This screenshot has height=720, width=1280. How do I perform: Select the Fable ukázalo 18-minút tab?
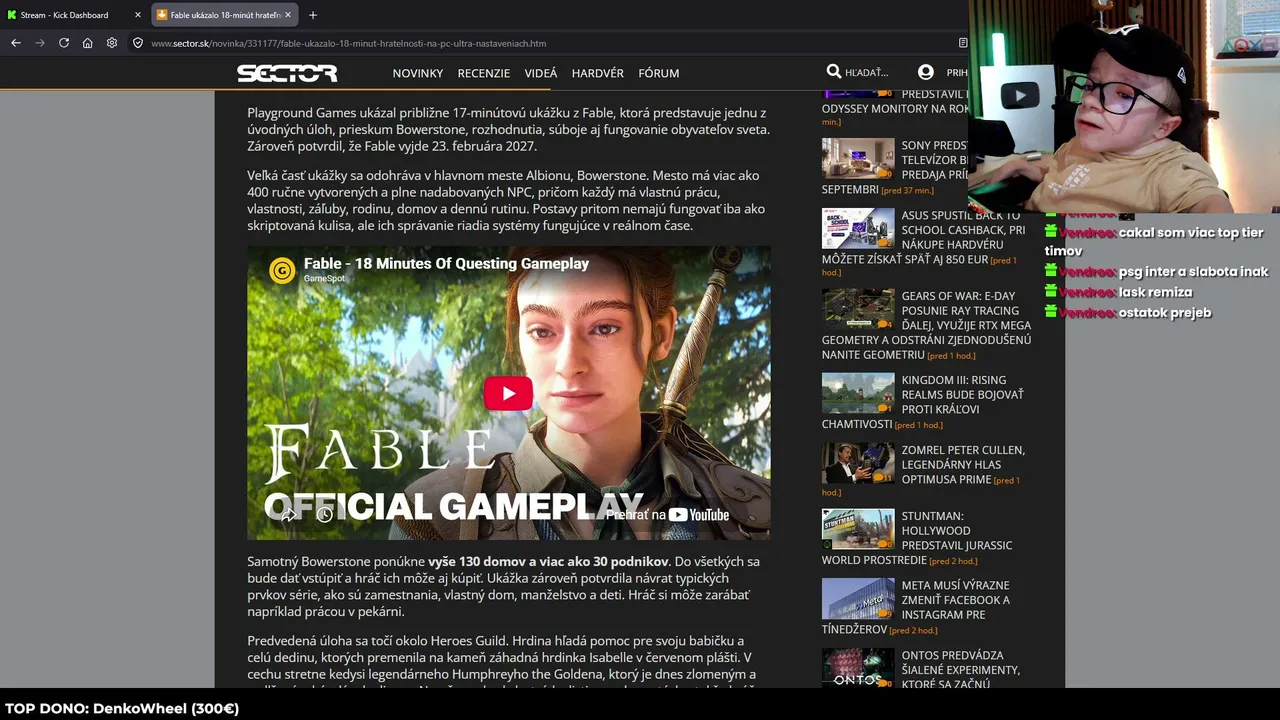[225, 15]
